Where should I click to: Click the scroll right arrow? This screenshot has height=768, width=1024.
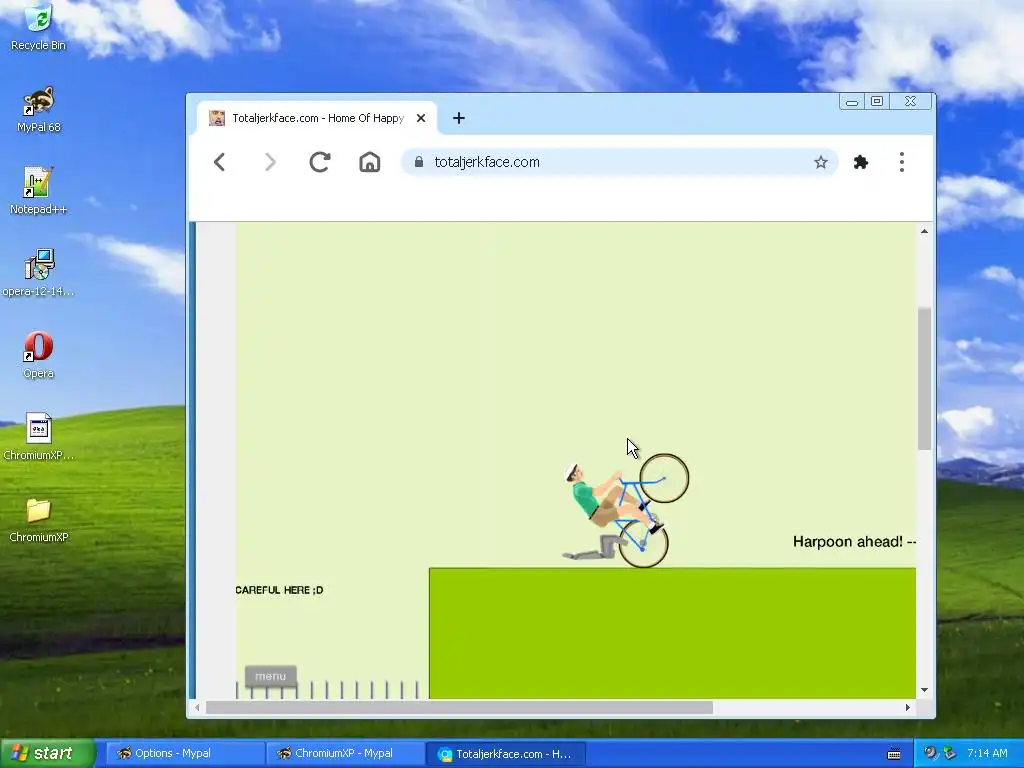(x=907, y=707)
